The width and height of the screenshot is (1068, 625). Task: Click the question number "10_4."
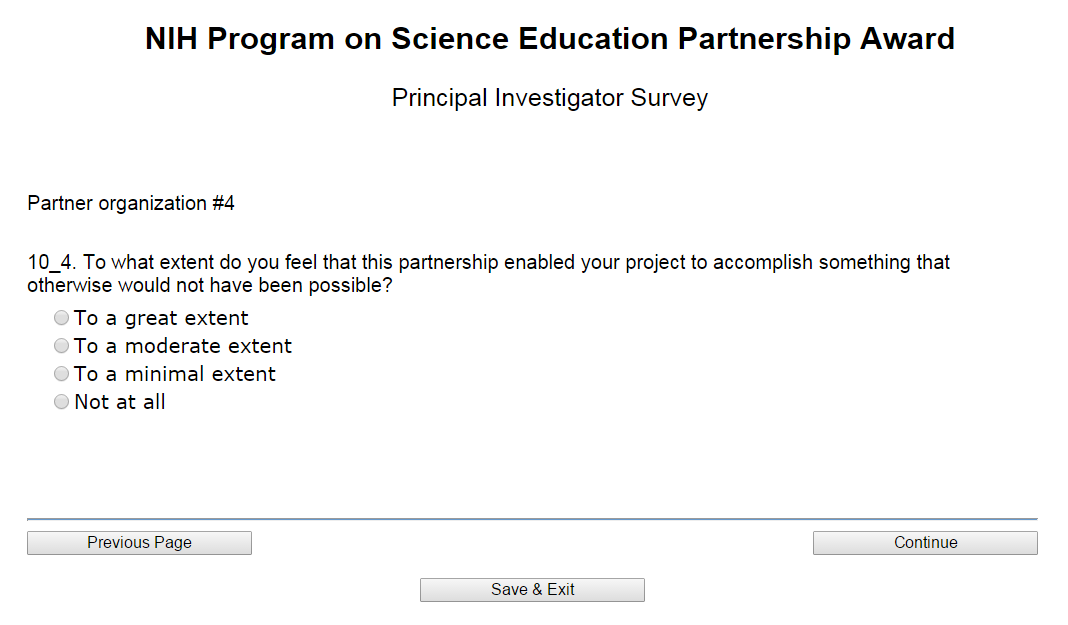(52, 263)
